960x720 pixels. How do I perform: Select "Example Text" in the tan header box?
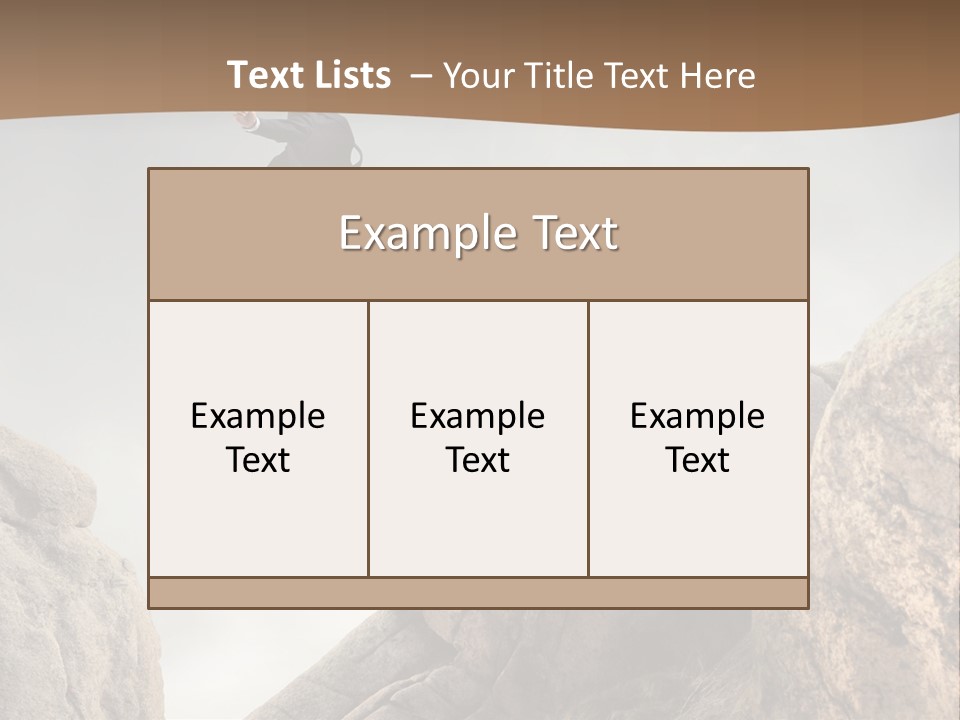[478, 234]
